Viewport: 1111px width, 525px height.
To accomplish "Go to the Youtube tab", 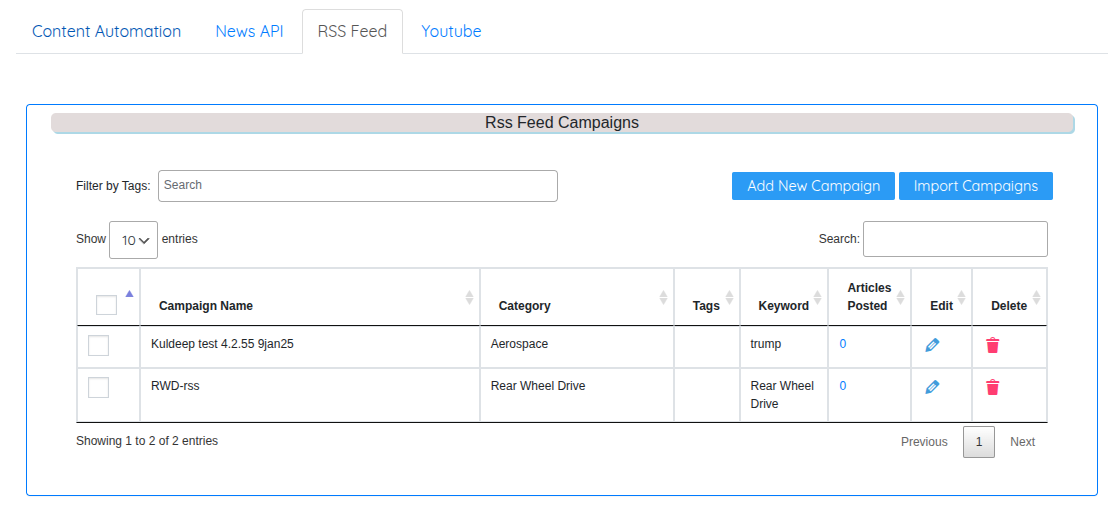I will 451,31.
